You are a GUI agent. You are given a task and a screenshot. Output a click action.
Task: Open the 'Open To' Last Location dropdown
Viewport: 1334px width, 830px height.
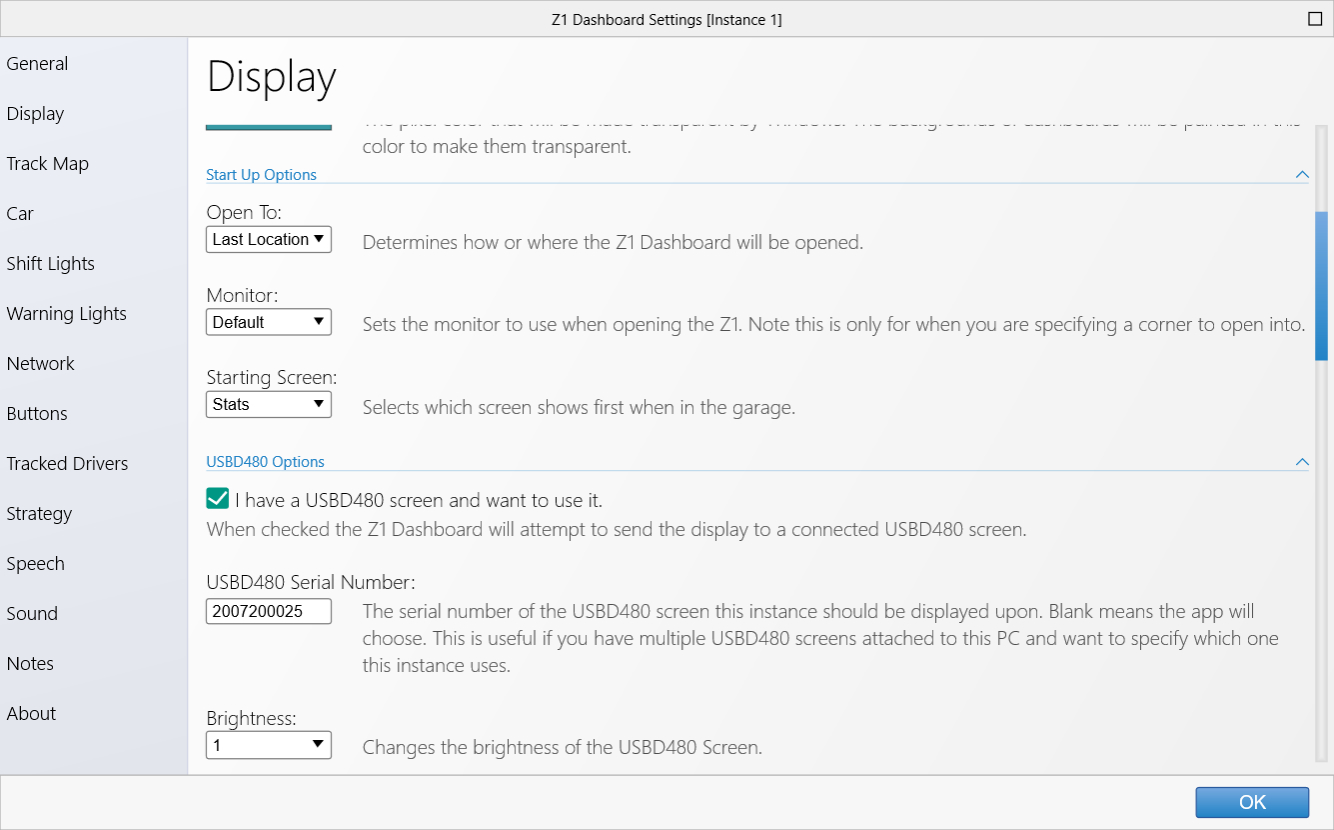[269, 239]
